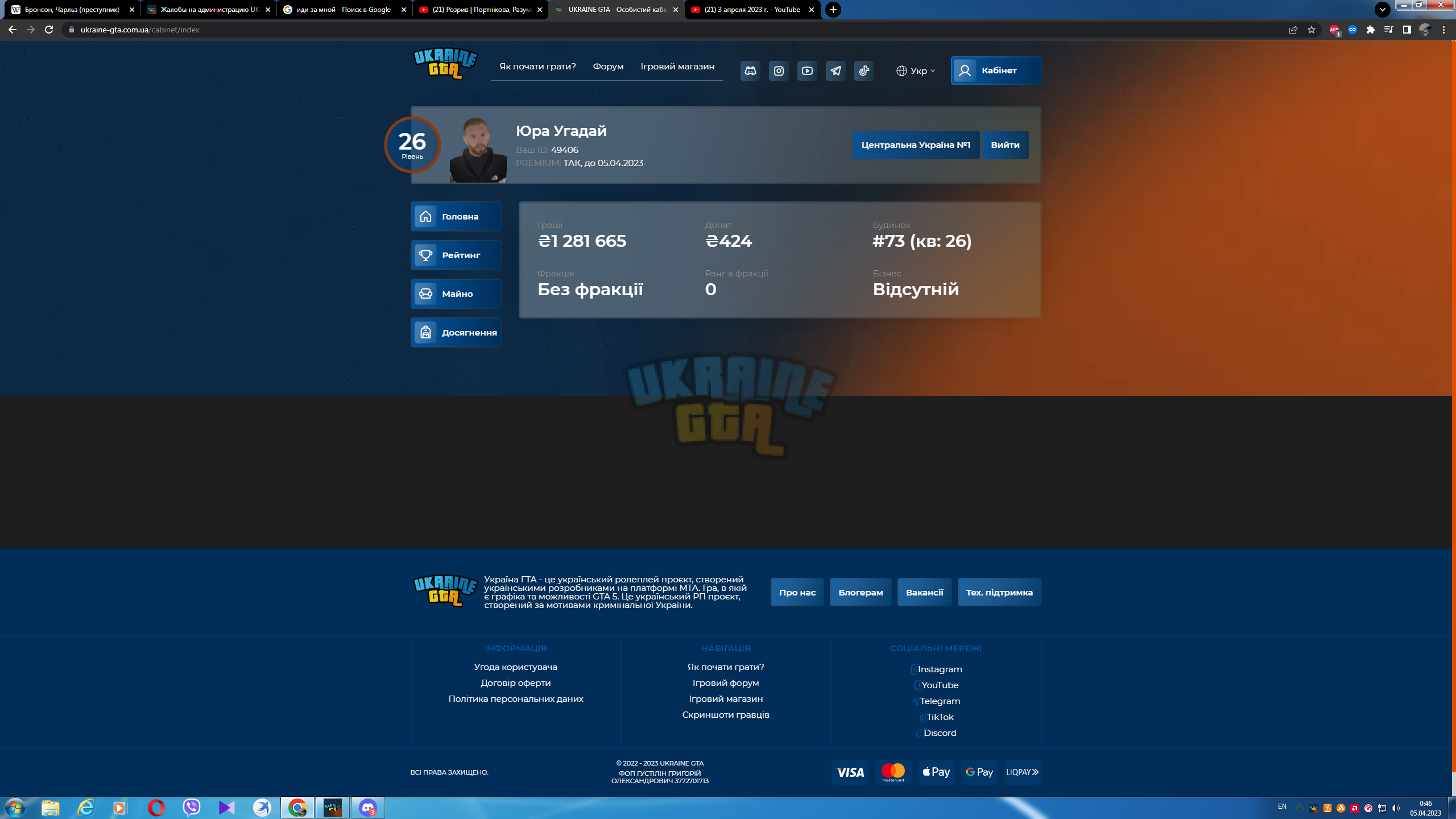Click the share page icon in address bar

click(x=1293, y=30)
